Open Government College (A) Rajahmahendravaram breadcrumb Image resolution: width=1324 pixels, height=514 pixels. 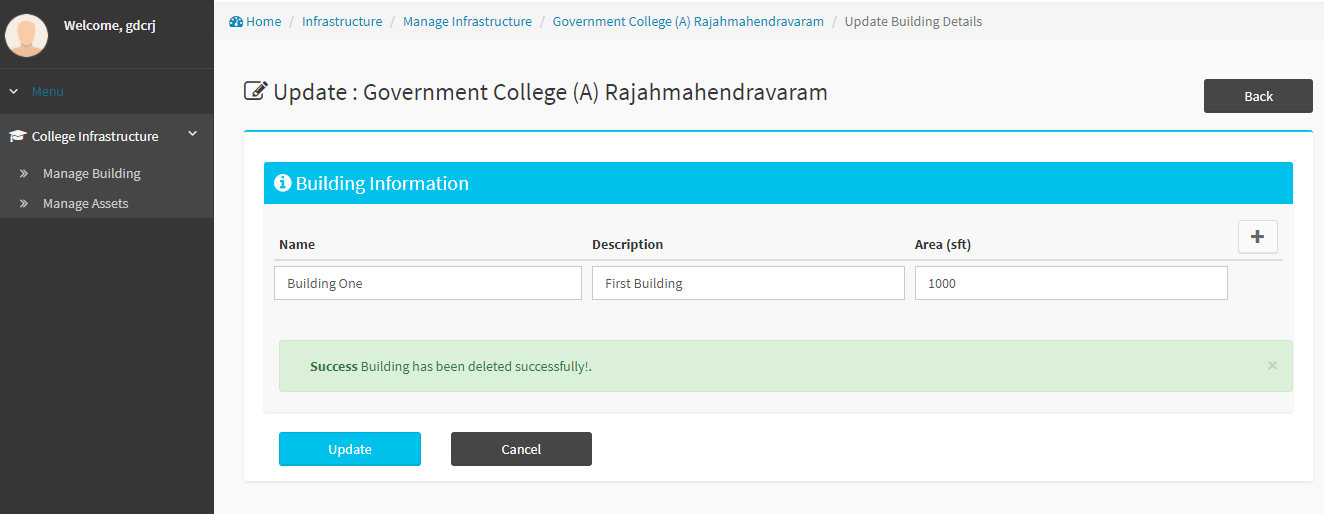[x=688, y=21]
